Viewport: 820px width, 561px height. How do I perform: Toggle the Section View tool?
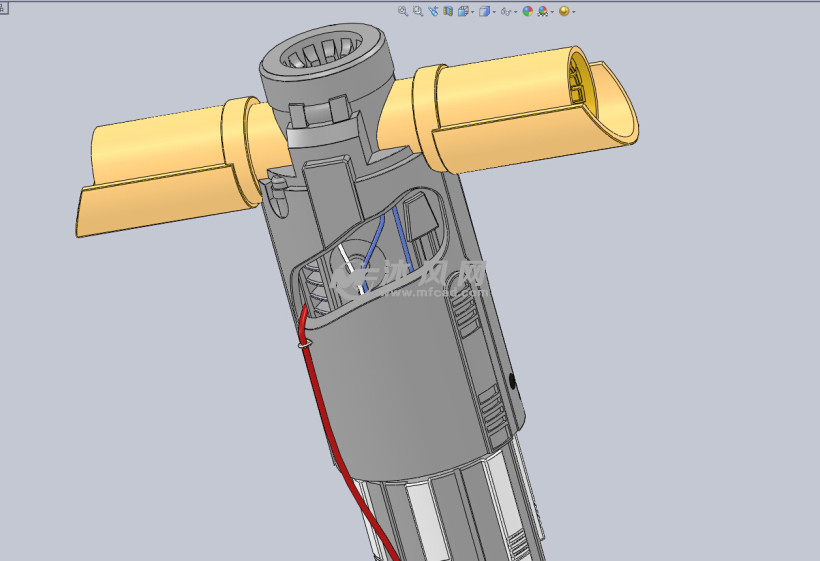pyautogui.click(x=448, y=11)
